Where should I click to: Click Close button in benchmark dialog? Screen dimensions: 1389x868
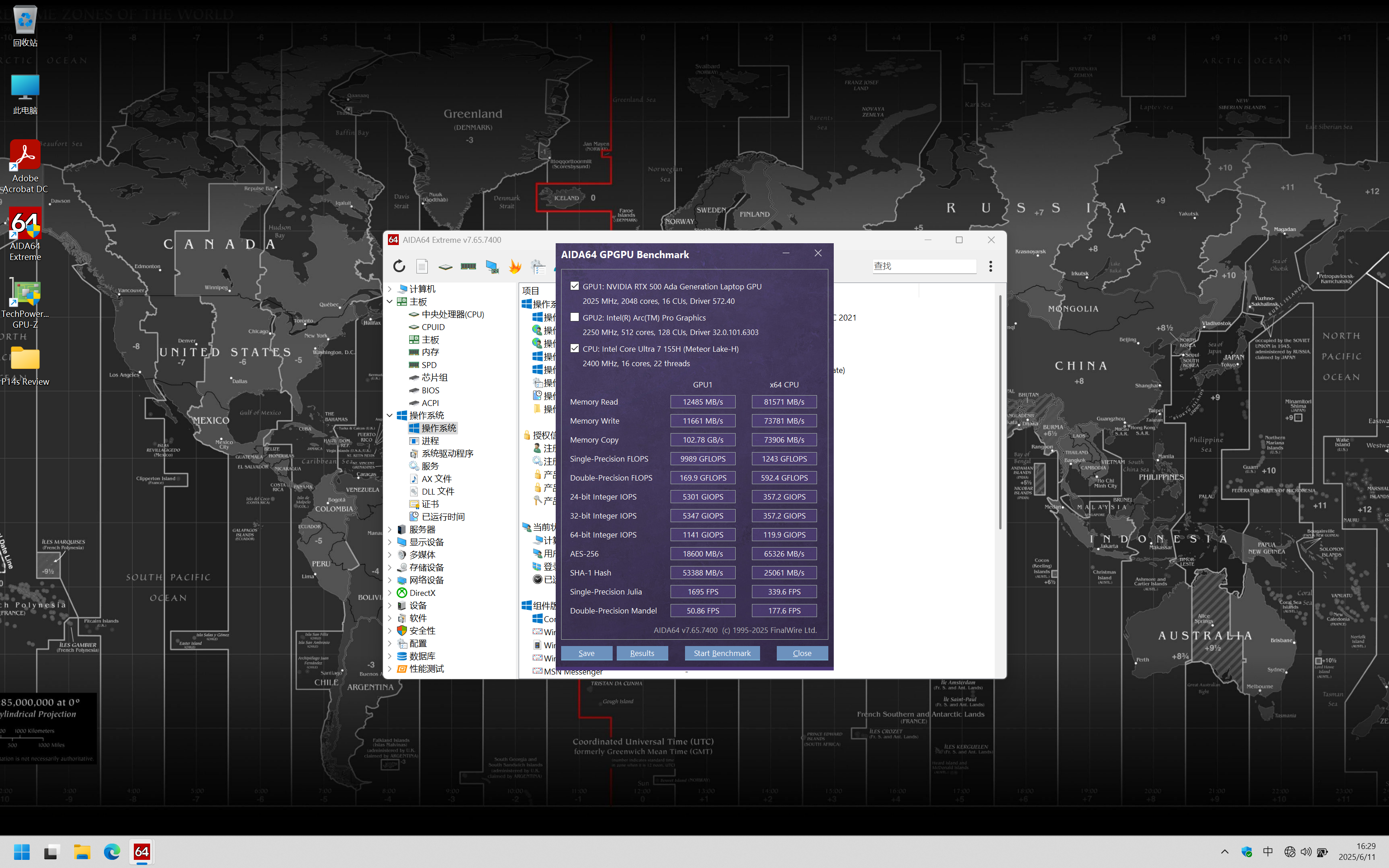(x=802, y=653)
